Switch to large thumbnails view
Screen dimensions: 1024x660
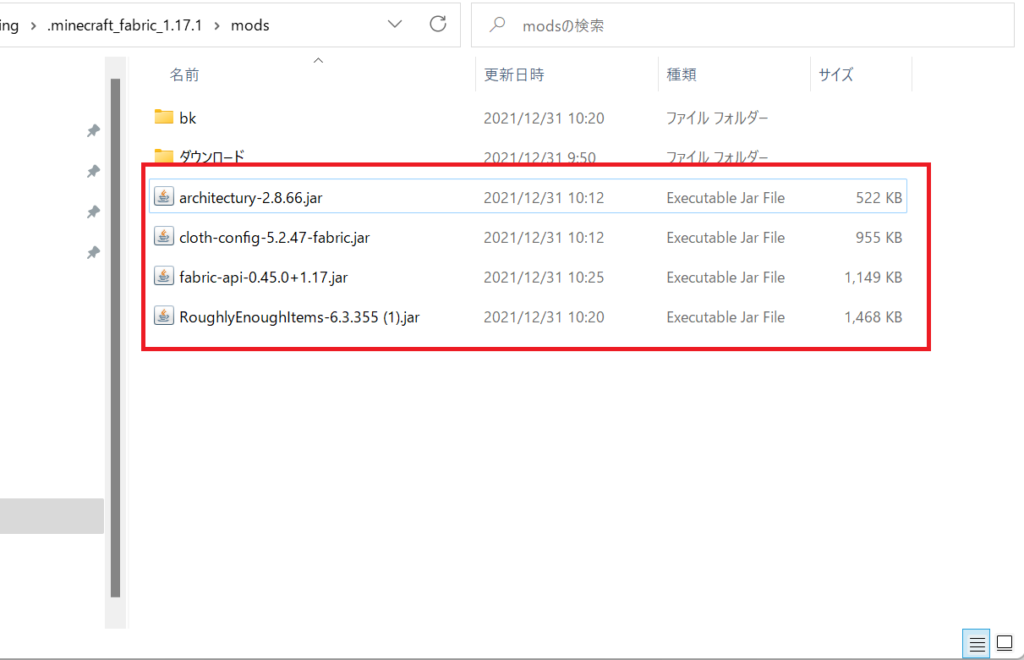point(1004,643)
